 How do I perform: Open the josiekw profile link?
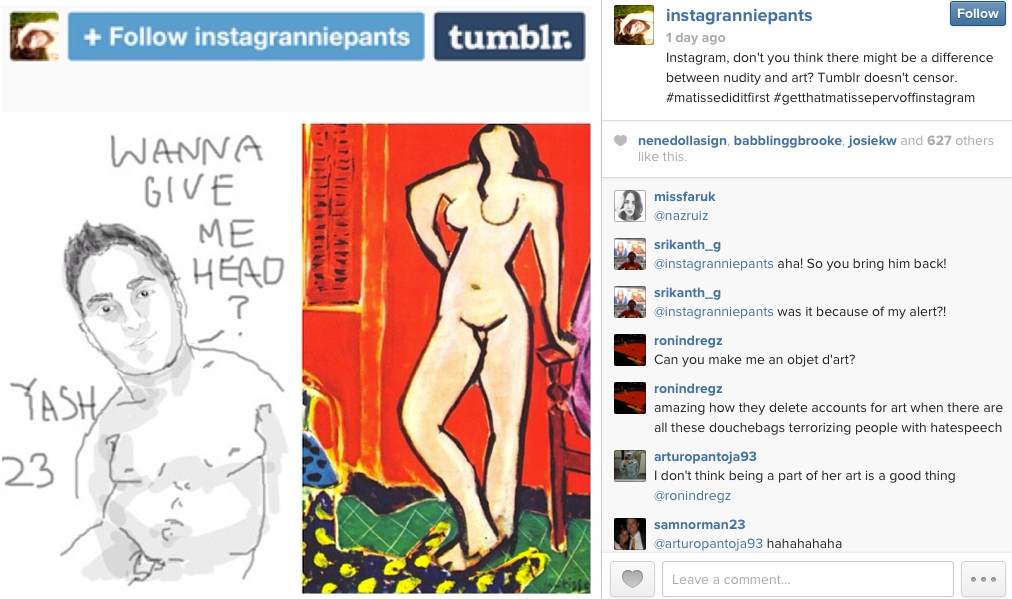(872, 141)
